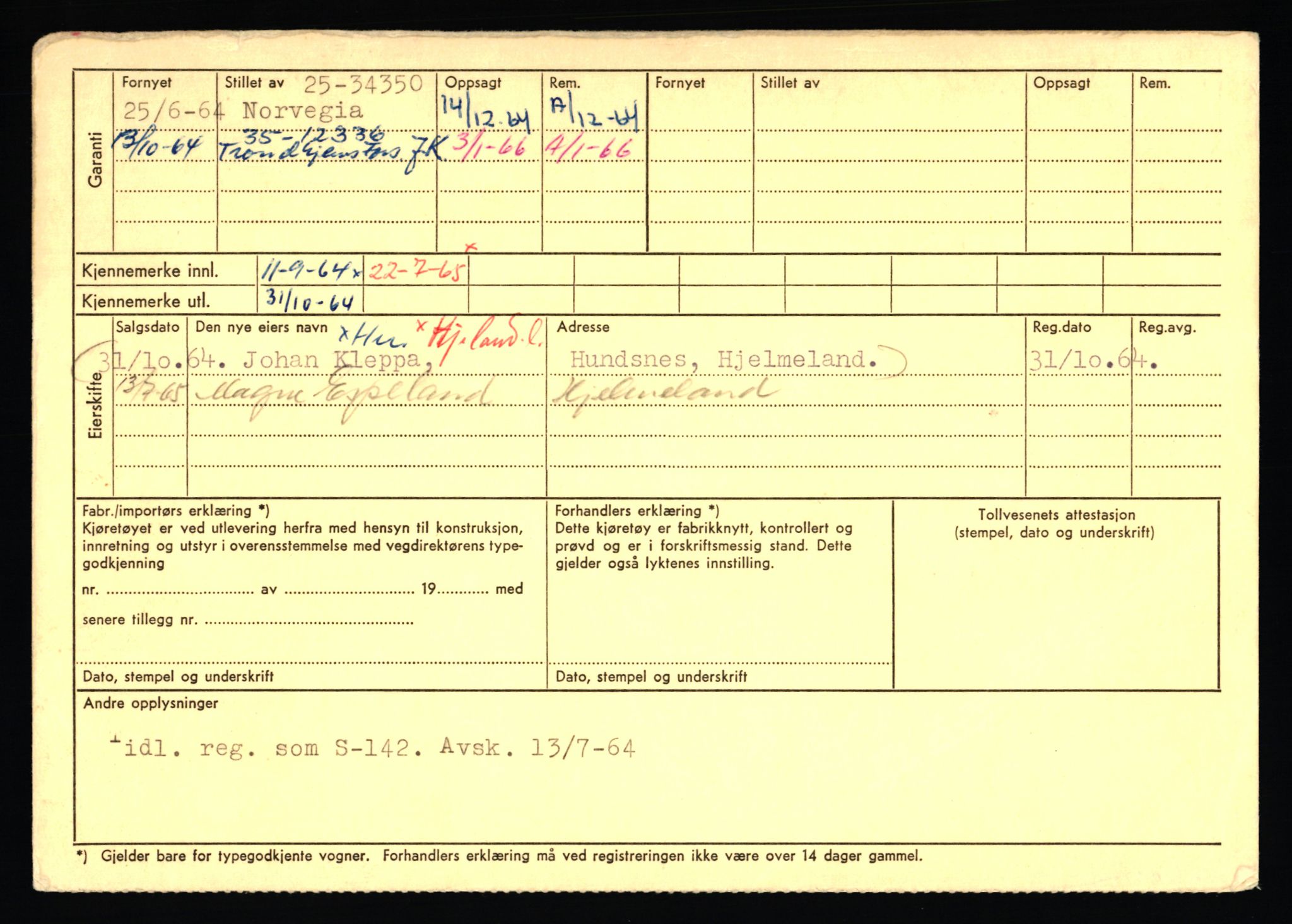Click the left Oppsagt heading
1292x924 pixels.
coord(473,83)
